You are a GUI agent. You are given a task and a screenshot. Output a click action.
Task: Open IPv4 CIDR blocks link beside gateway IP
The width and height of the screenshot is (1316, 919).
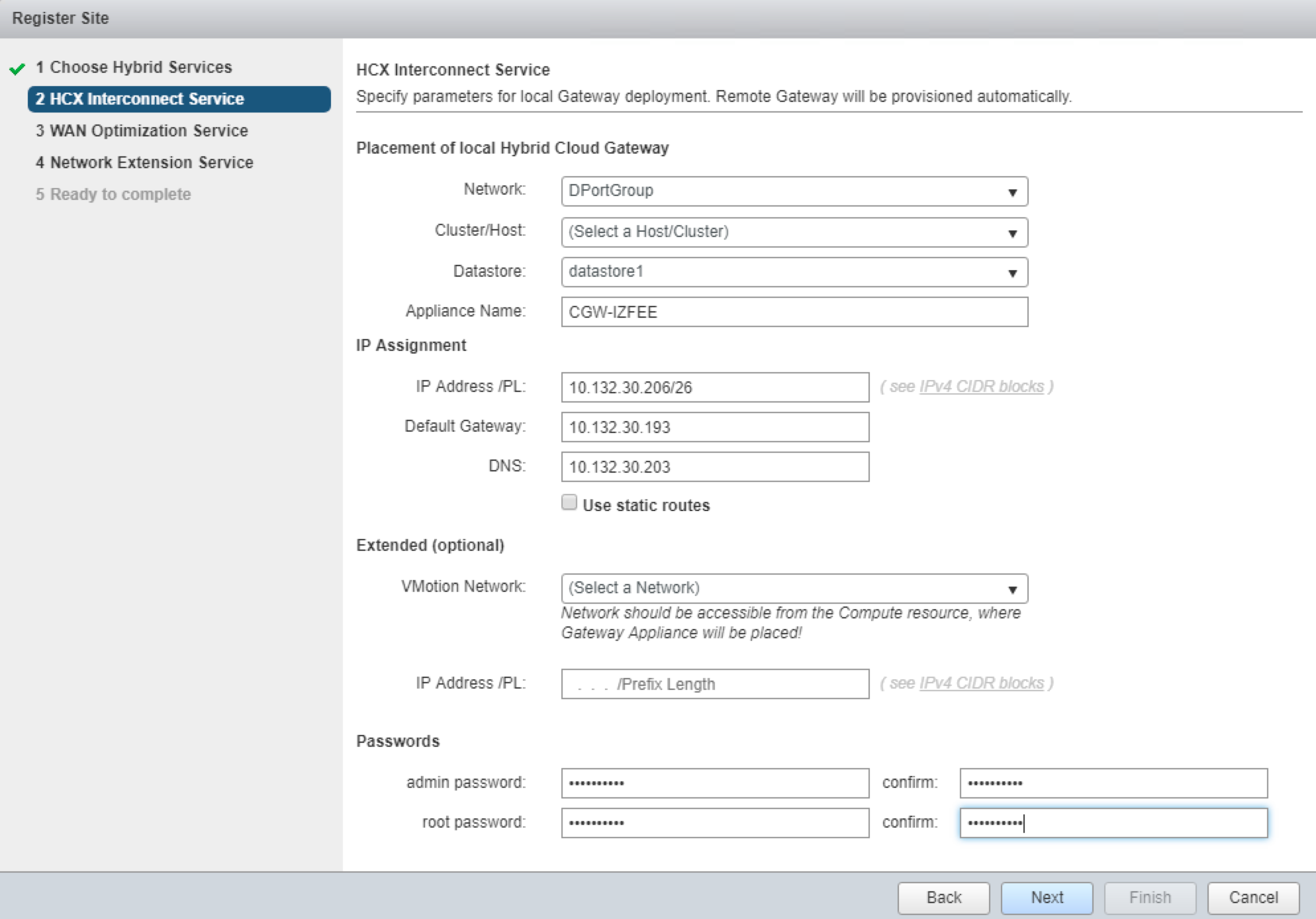tap(981, 387)
